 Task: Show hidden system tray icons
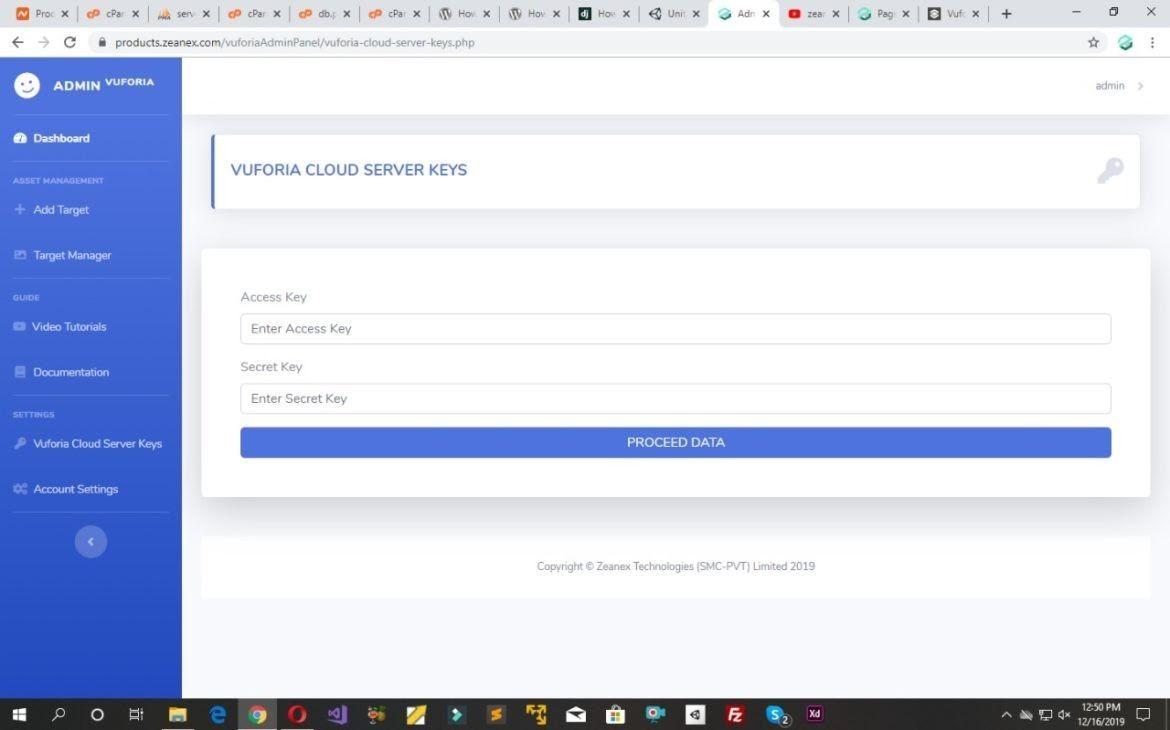click(1006, 715)
